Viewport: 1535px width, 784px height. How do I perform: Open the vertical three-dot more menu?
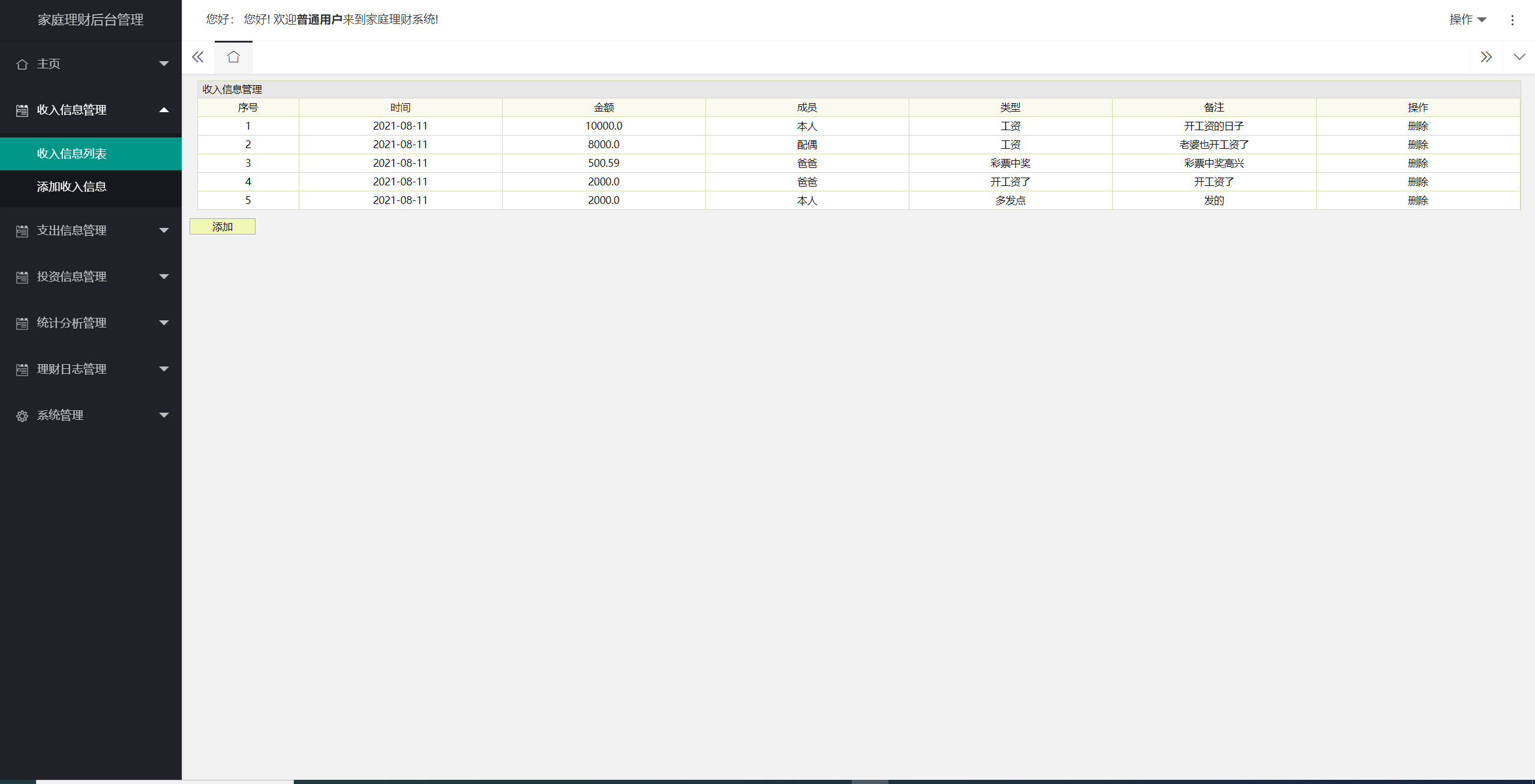(x=1512, y=20)
